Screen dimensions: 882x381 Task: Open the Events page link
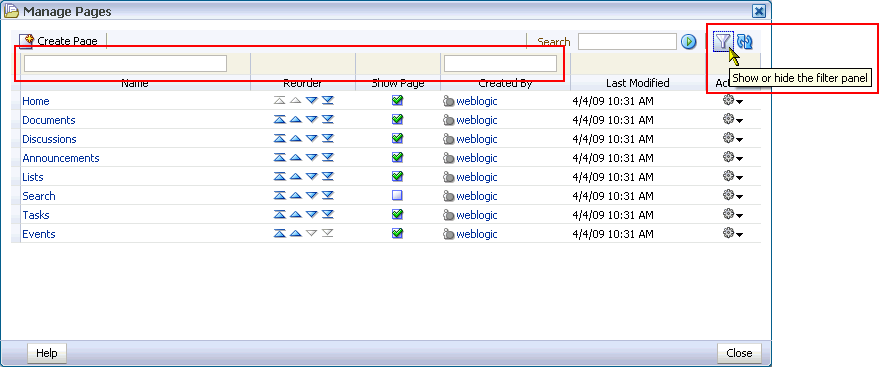point(39,234)
